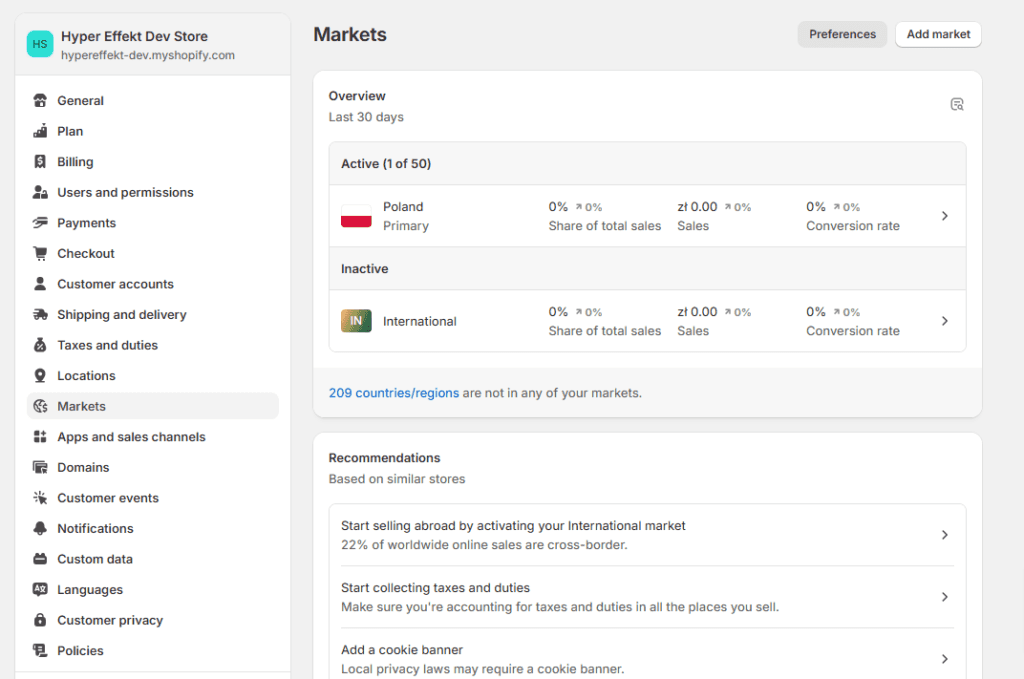Click Start collecting taxes and duties text
Screen dimensions: 1024x679
click(435, 588)
